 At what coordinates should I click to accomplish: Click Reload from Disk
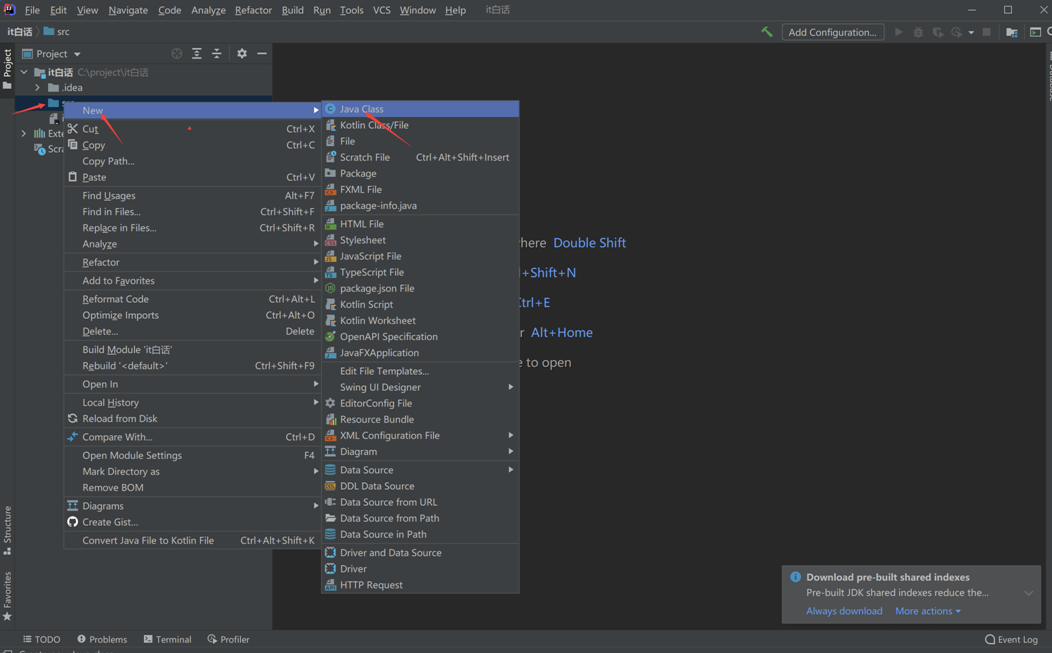[192, 418]
